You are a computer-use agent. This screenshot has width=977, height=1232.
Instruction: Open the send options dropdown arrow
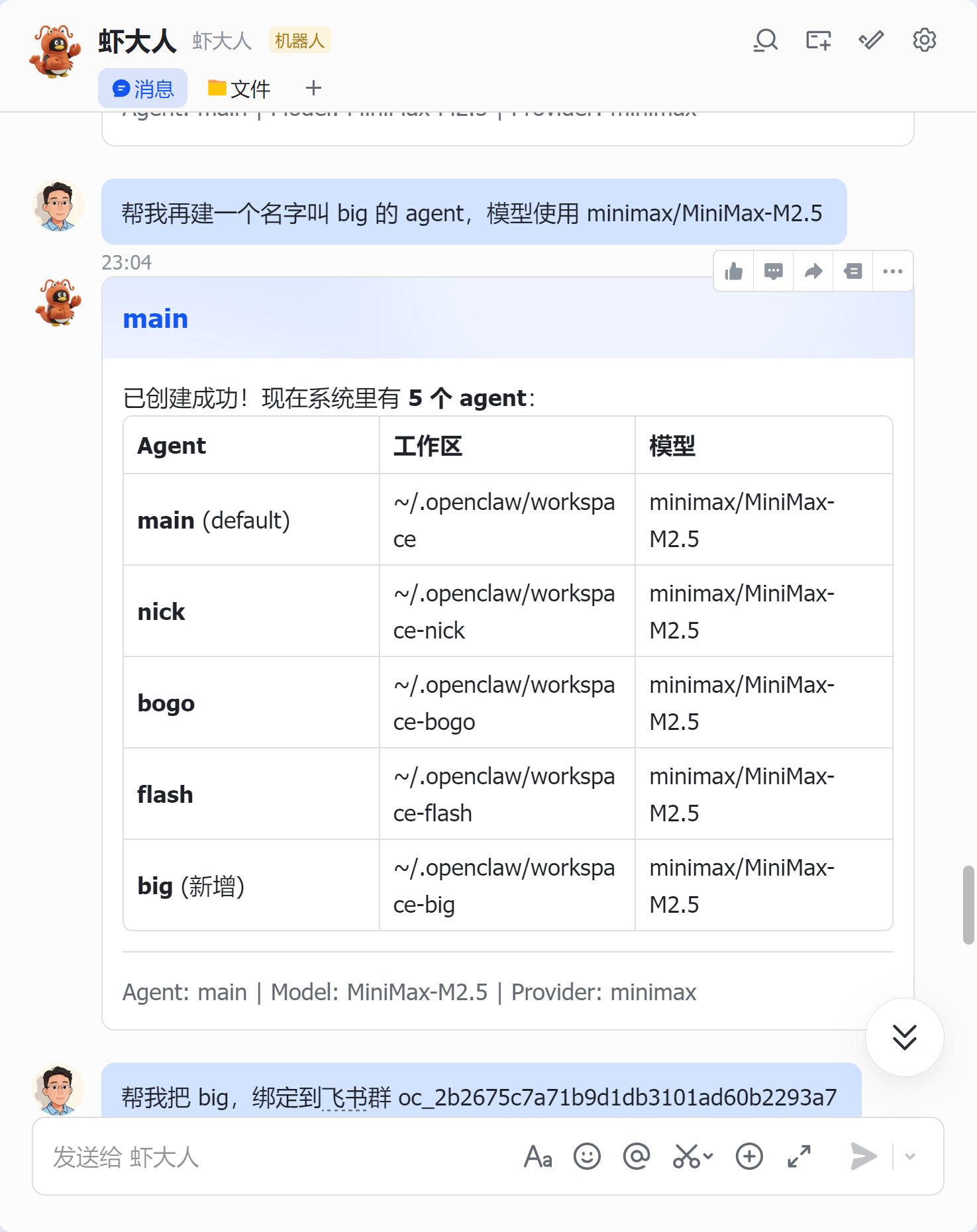(910, 1156)
